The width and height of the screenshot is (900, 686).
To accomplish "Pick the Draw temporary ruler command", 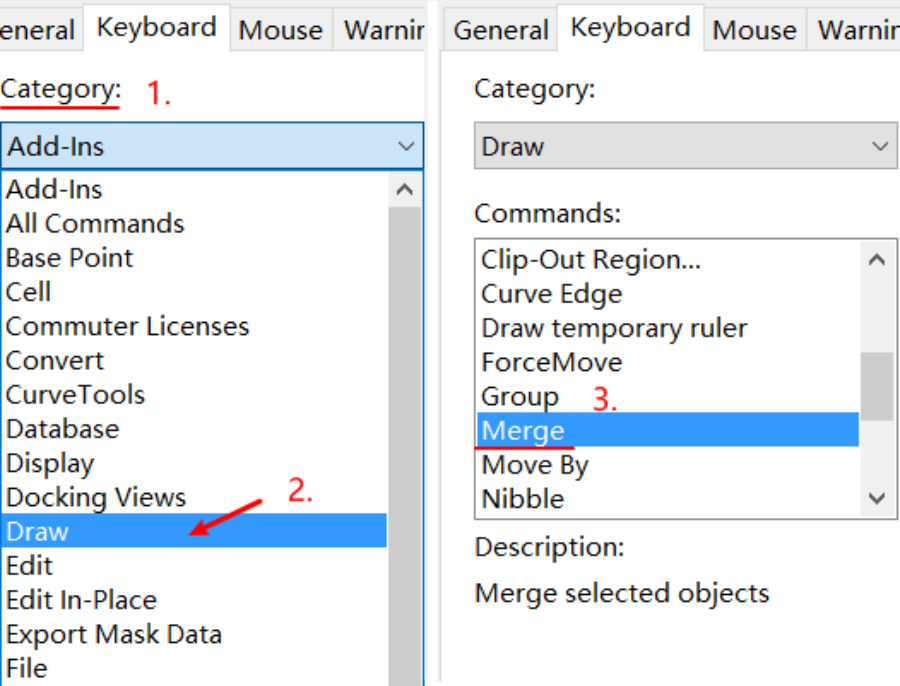I will [613, 328].
